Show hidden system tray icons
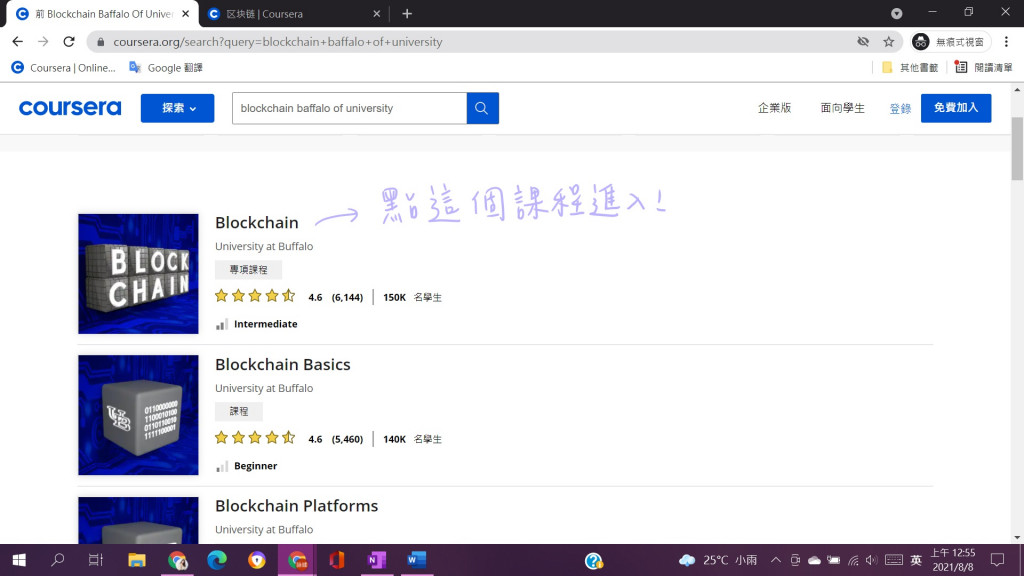 776,560
